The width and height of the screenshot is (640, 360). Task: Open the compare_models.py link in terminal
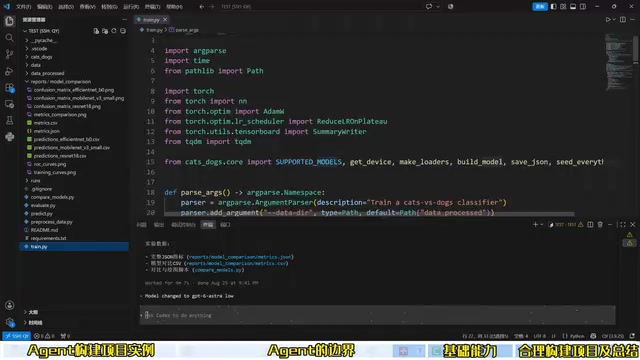218,270
